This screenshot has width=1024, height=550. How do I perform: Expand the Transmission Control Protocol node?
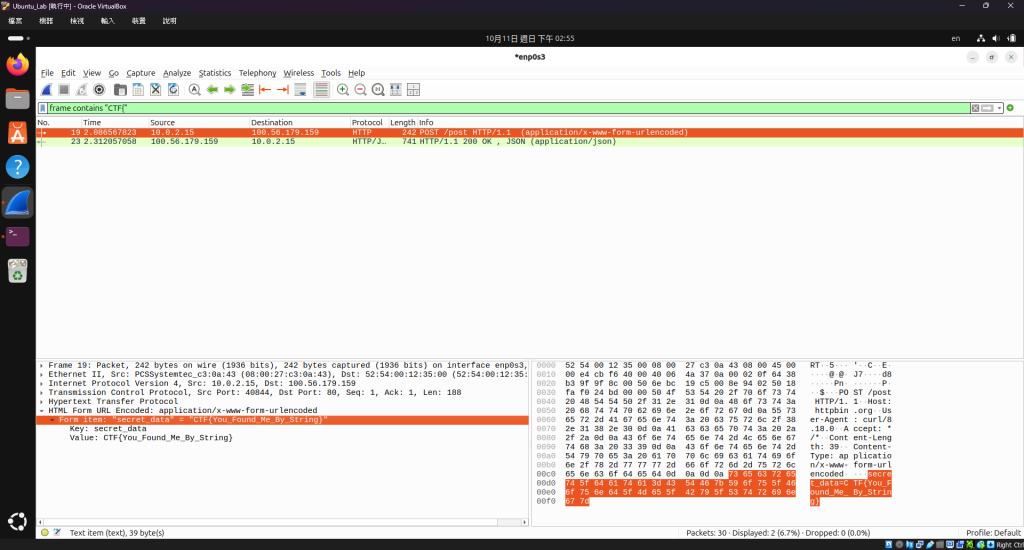tap(42, 393)
